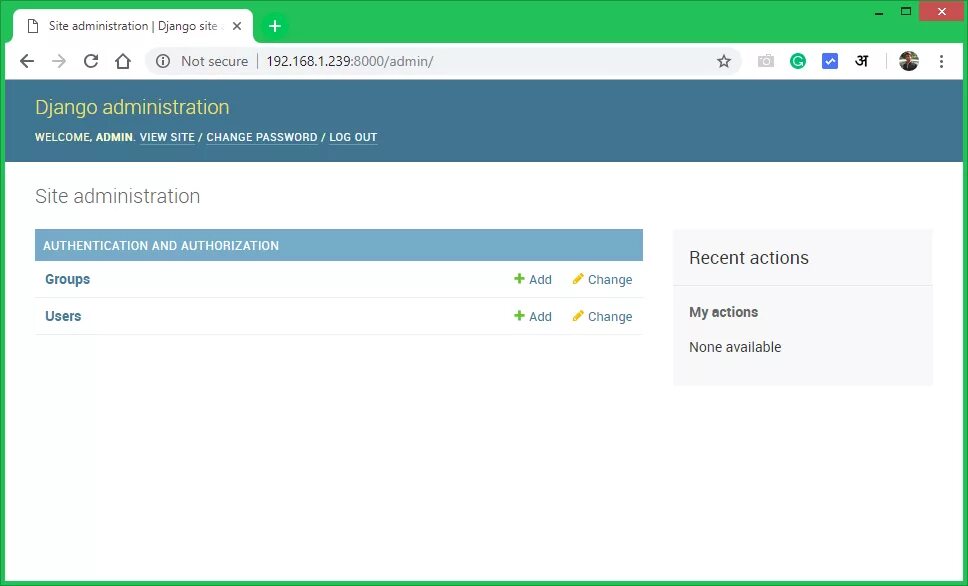Screen dimensions: 968x586
Task: Open the CHANGE PASSWORD link
Action: 262,137
